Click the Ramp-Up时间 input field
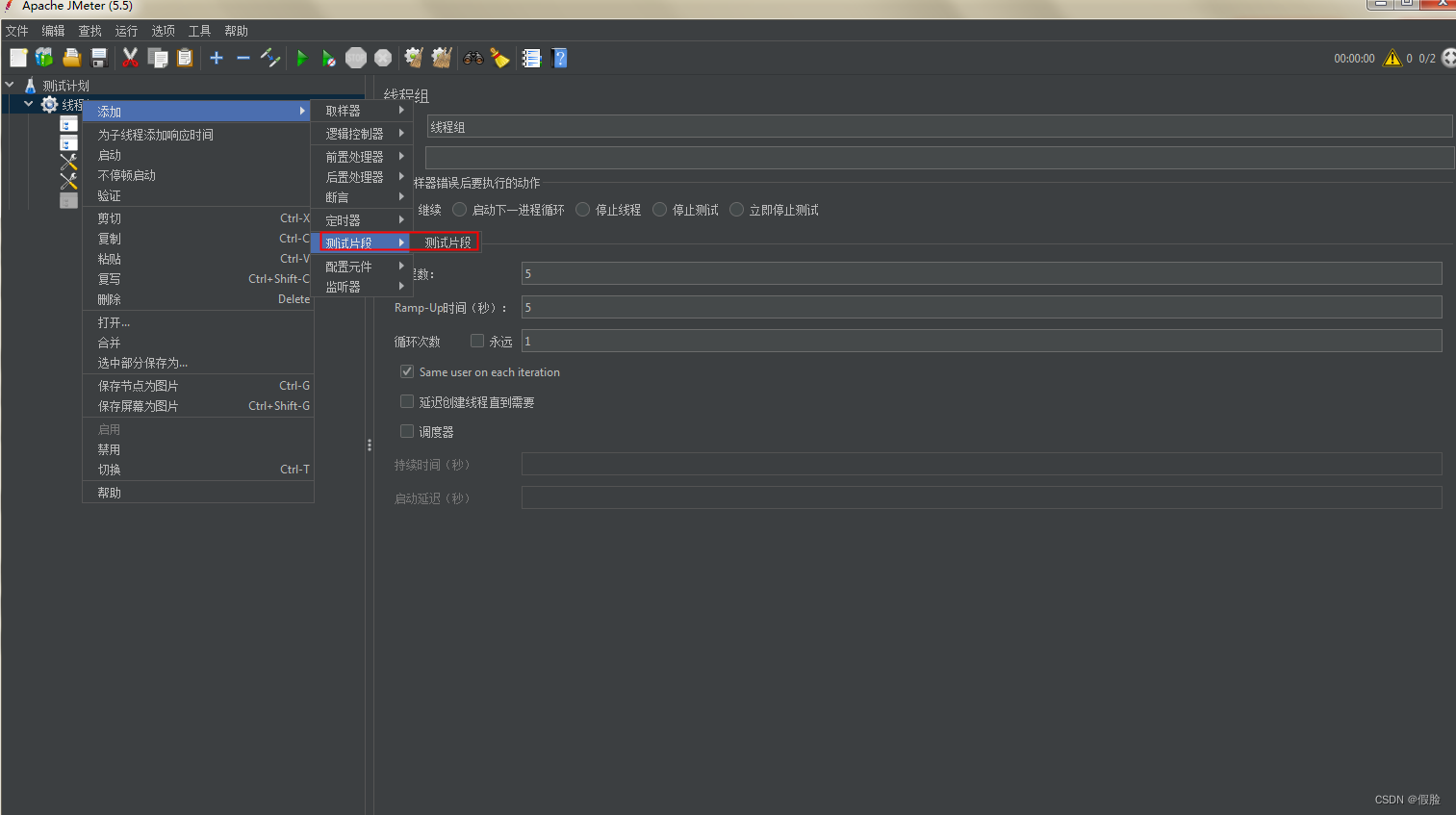The height and width of the screenshot is (815, 1456). point(982,307)
